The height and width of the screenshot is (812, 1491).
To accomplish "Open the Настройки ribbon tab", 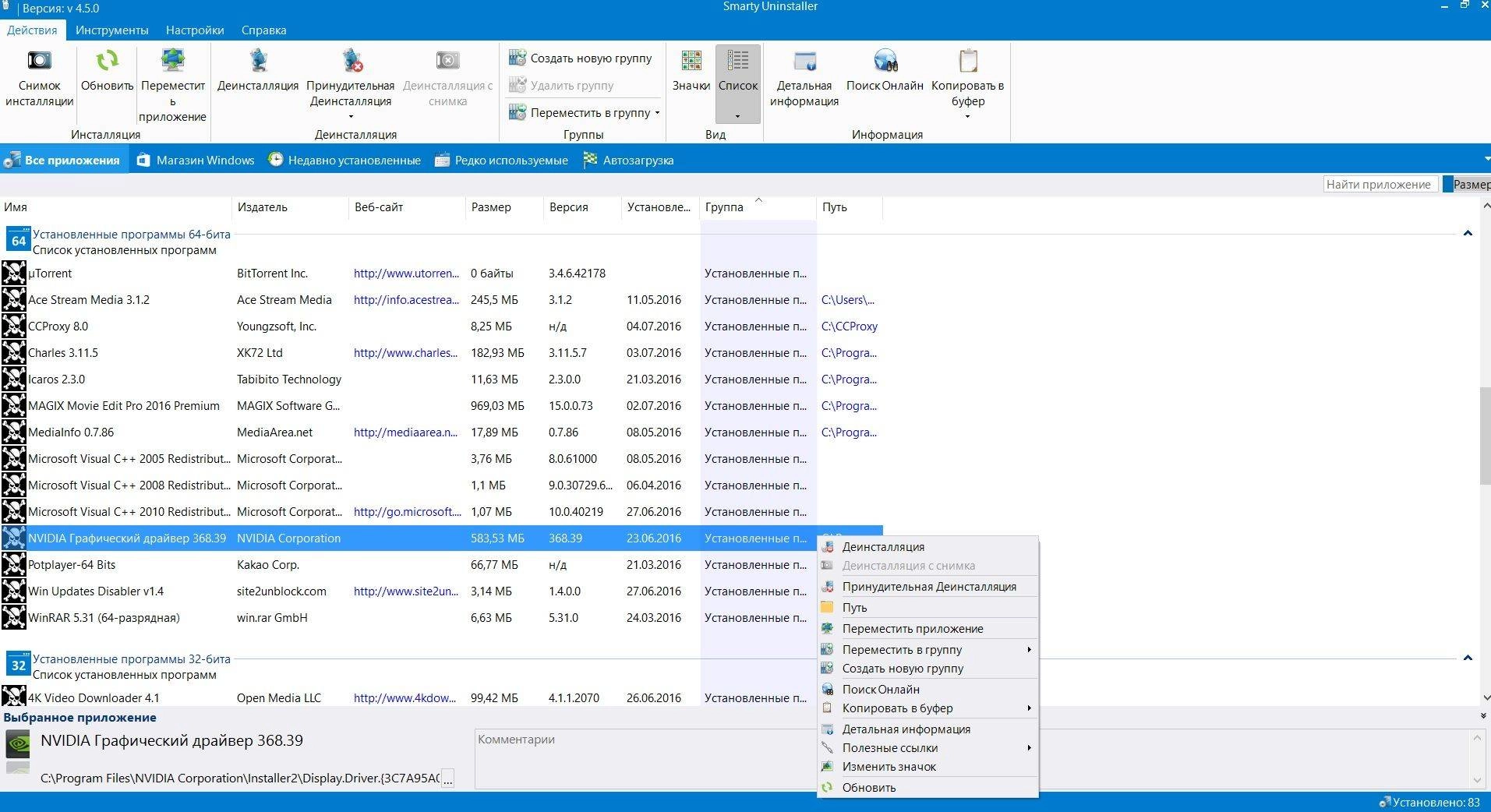I will click(x=195, y=30).
